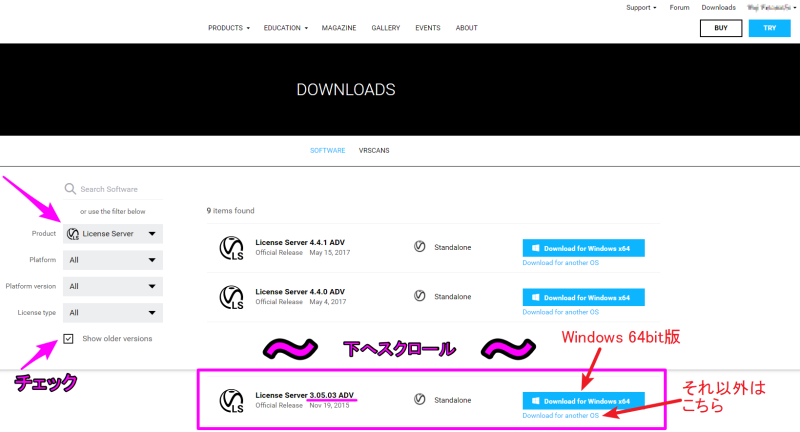Navigate to EVENTS
The width and height of the screenshot is (800, 432).
pos(428,28)
